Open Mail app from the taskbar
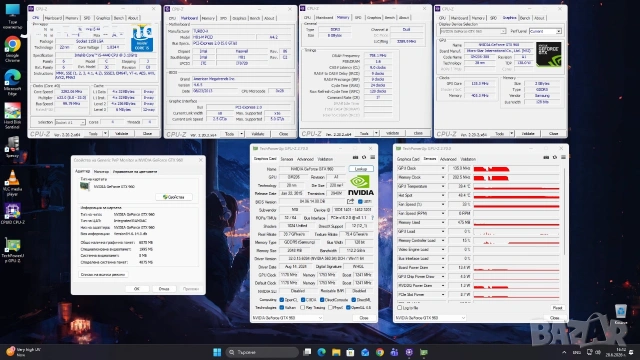The width and height of the screenshot is (640, 360). 365,352
